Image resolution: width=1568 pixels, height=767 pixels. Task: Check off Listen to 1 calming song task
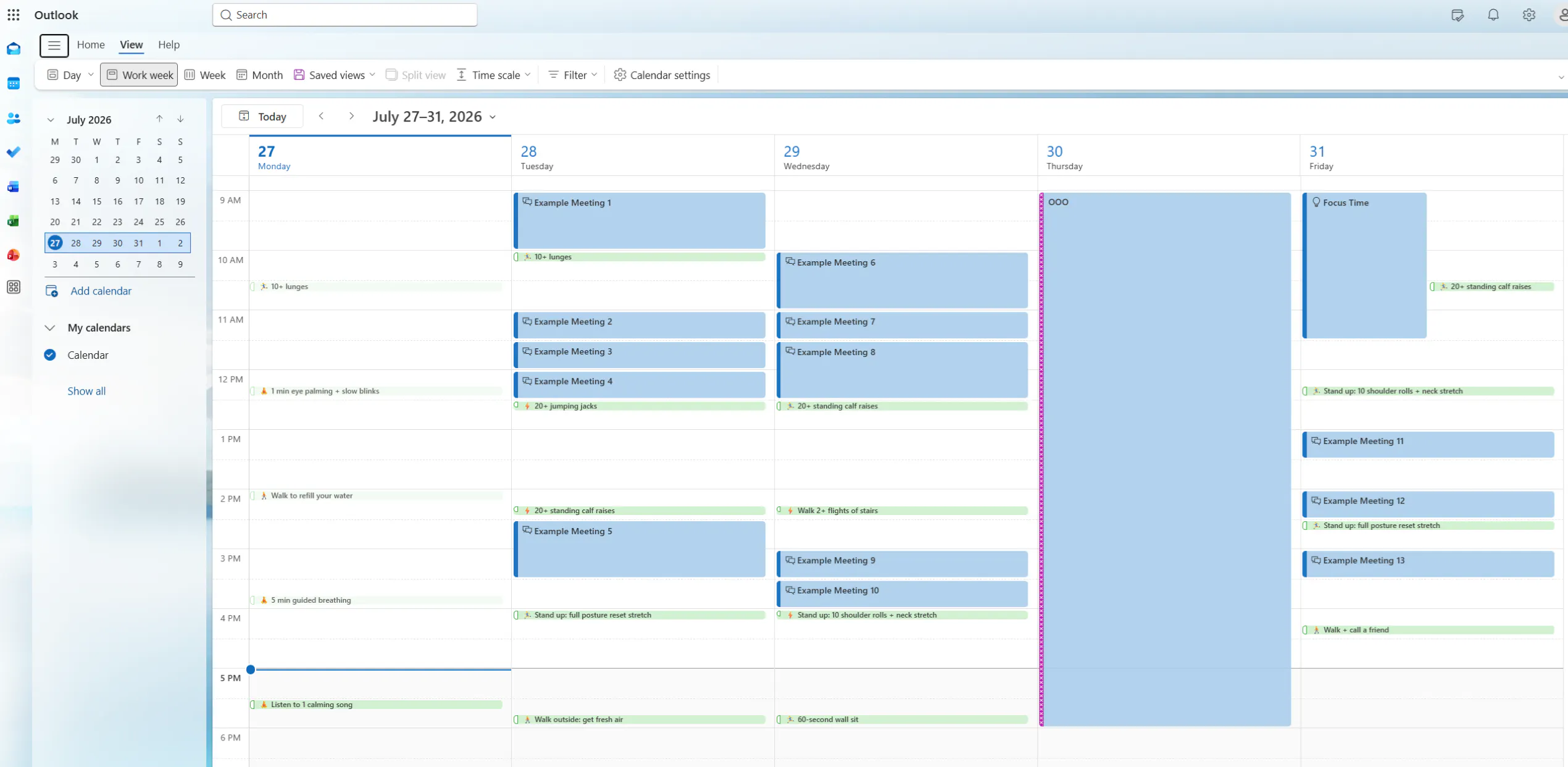click(253, 705)
